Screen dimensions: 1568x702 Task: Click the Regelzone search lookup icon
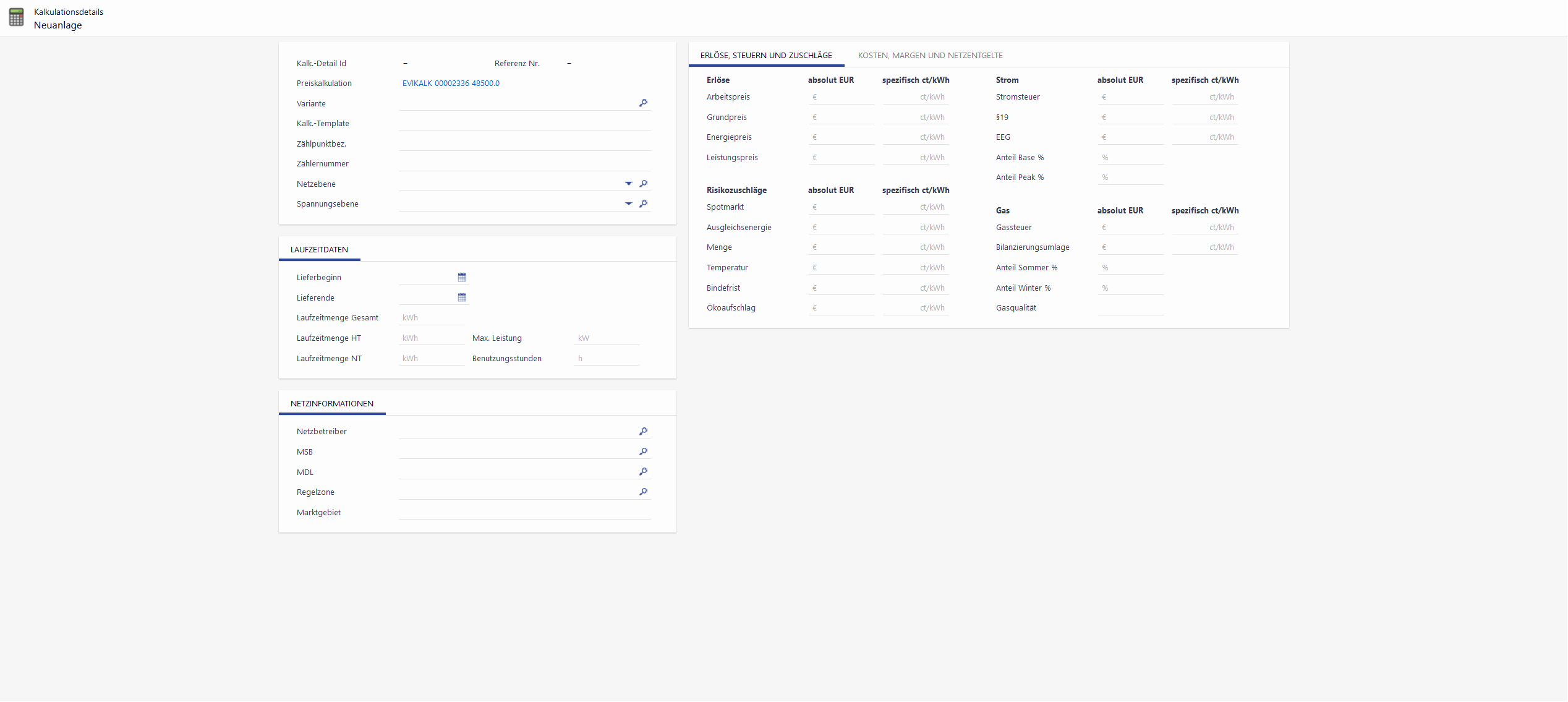pos(643,492)
